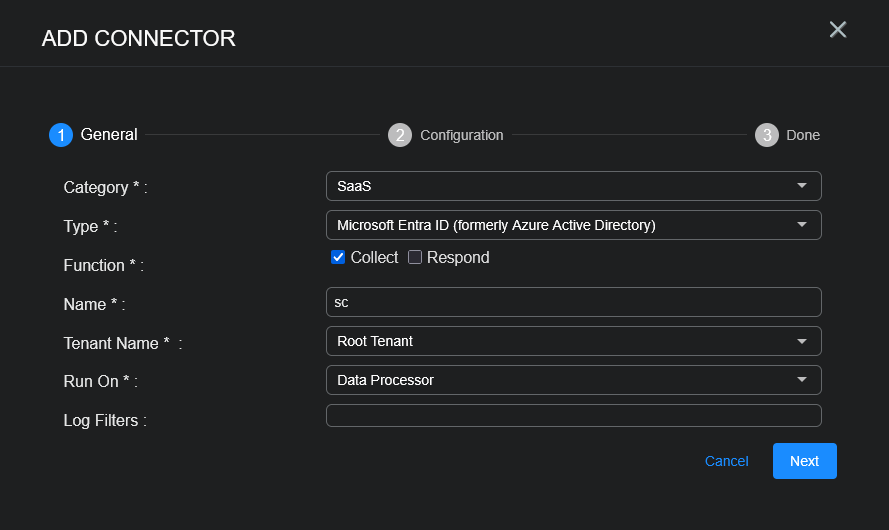
Task: Click the Run On dropdown caret arrow
Action: click(x=801, y=380)
